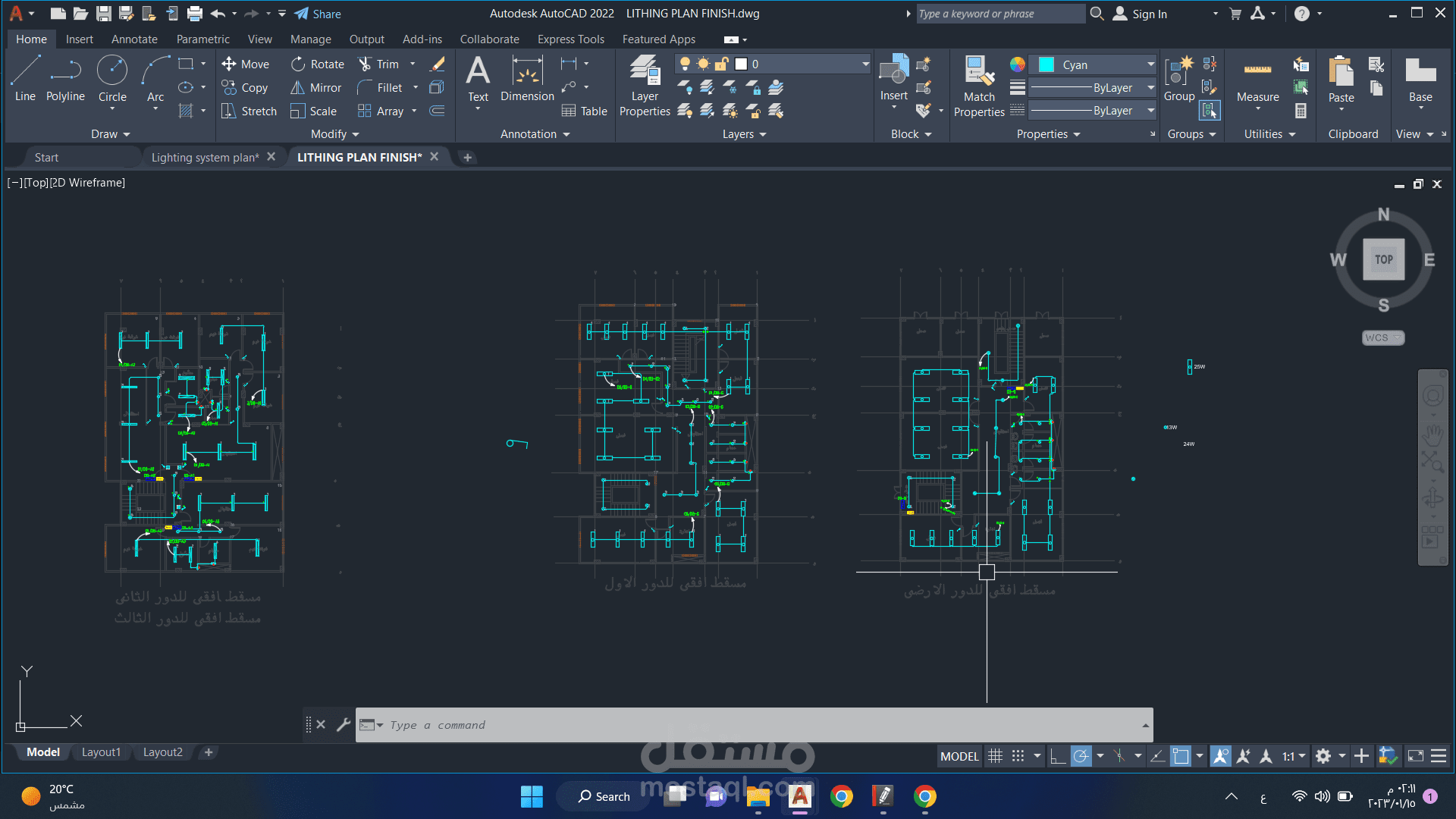Viewport: 1456px width, 819px height.
Task: Activate Match Properties tool
Action: pos(979,86)
